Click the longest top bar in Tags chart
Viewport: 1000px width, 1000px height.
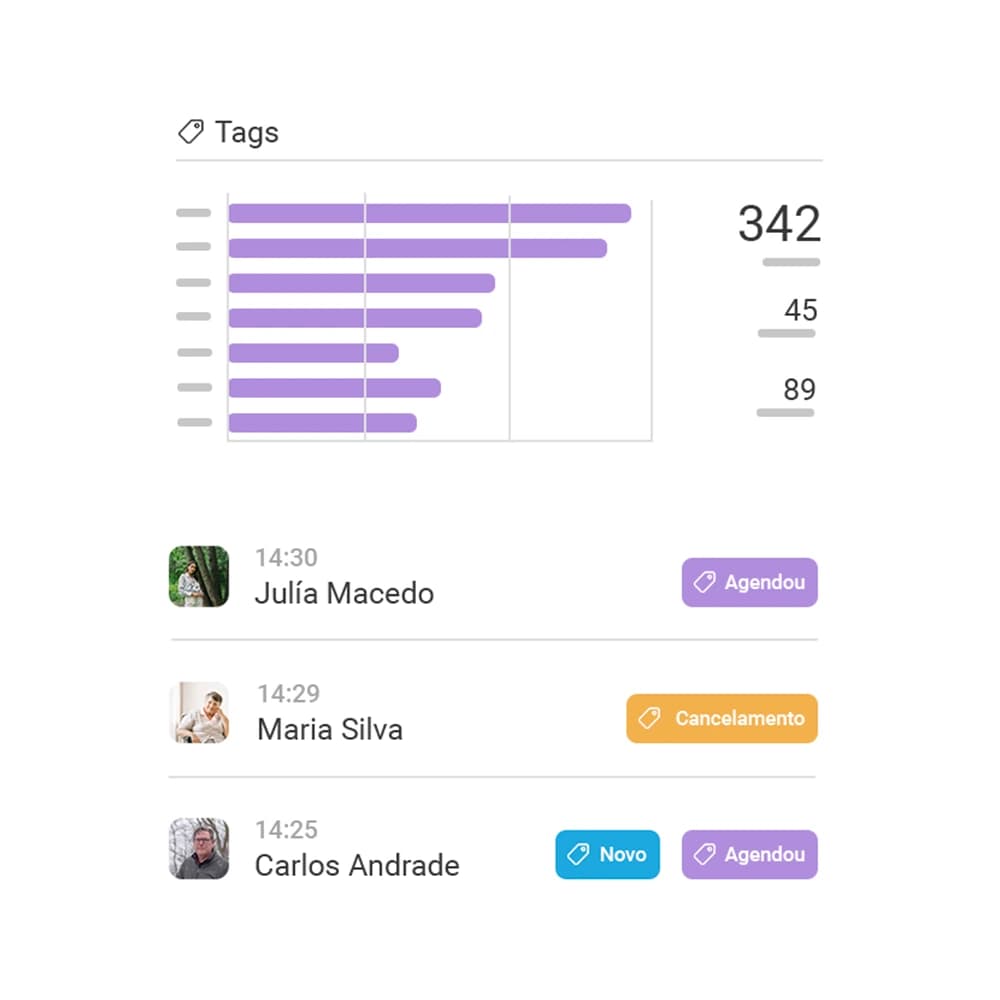point(430,213)
